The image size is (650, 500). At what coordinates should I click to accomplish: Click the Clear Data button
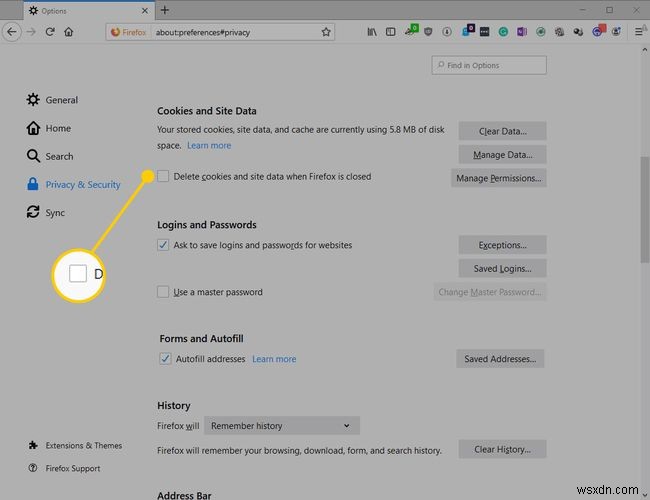[502, 131]
